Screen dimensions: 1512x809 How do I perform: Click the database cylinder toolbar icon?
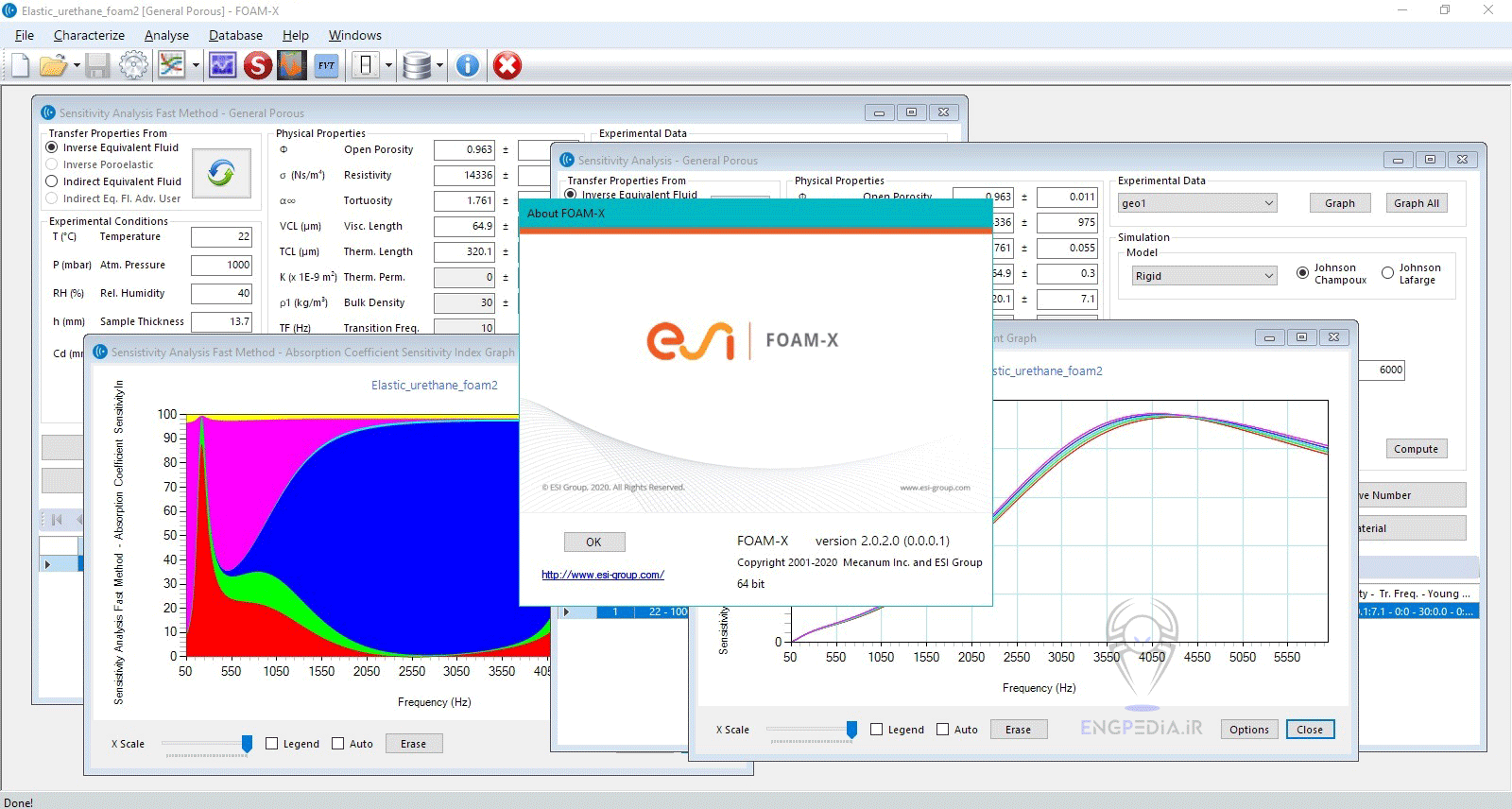(416, 65)
